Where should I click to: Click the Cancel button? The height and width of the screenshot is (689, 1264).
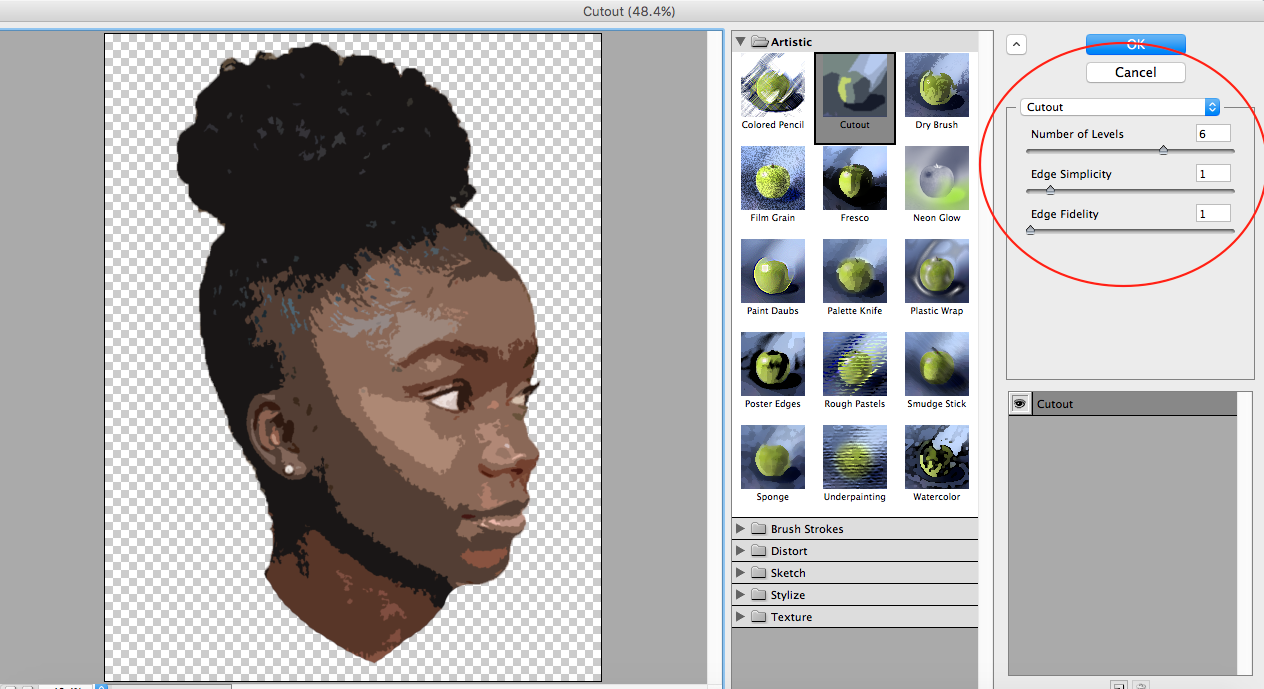tap(1135, 72)
